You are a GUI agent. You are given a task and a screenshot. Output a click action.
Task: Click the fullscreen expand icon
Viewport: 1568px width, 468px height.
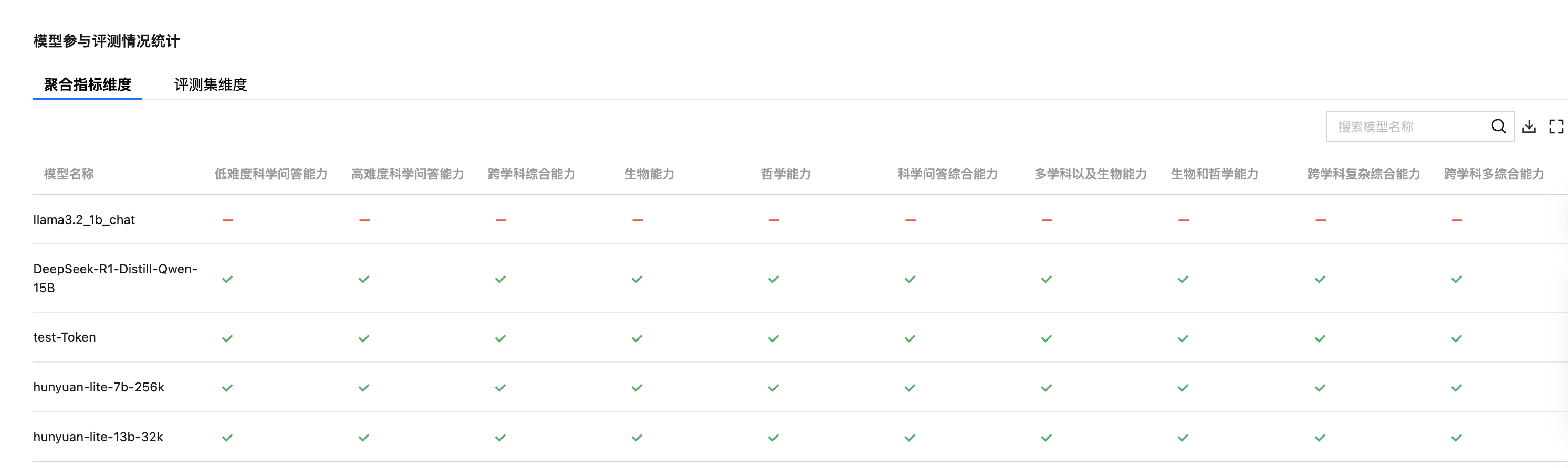coord(1556,126)
